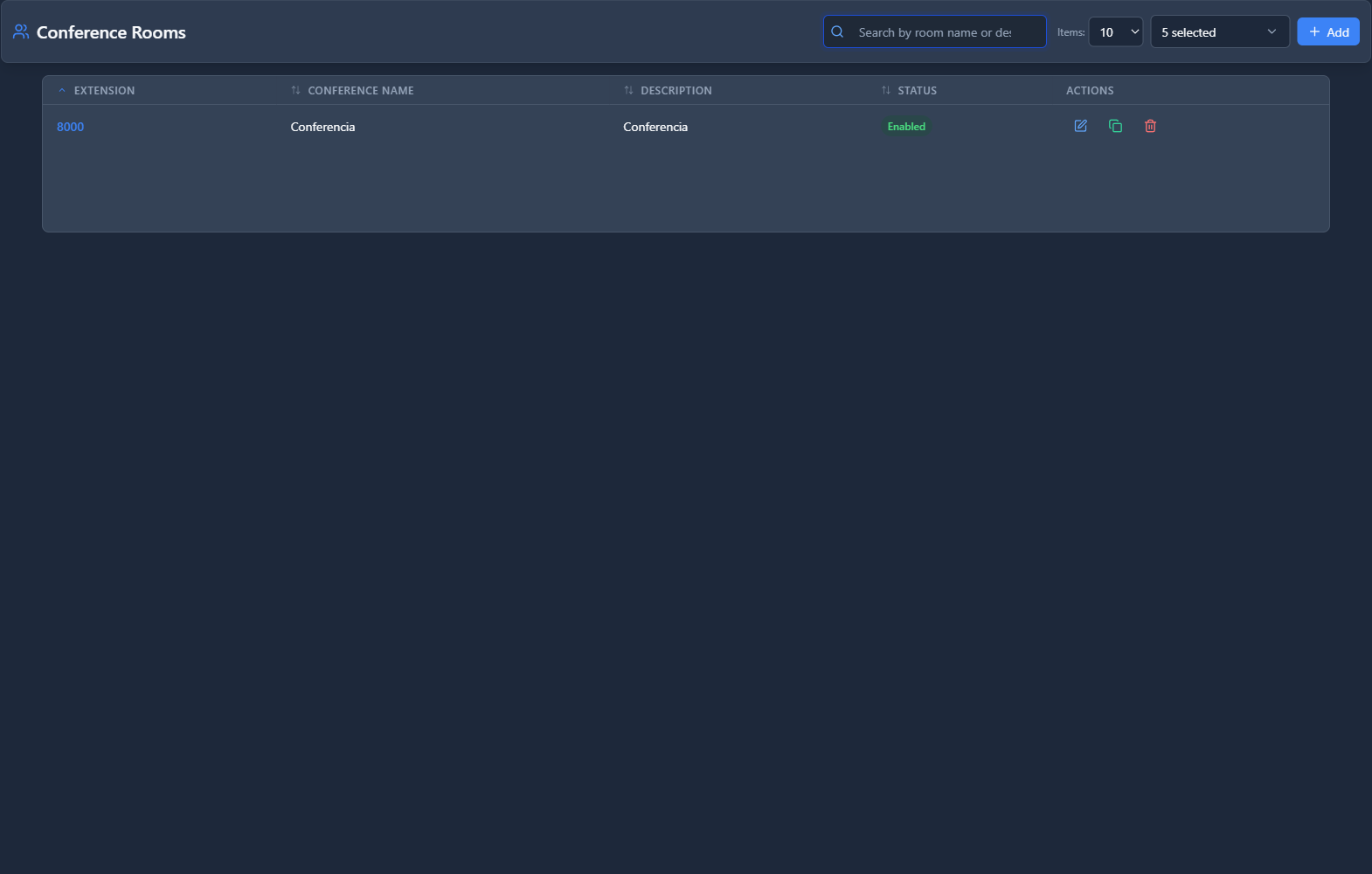Click the sort arrows beside the Description header

(628, 91)
